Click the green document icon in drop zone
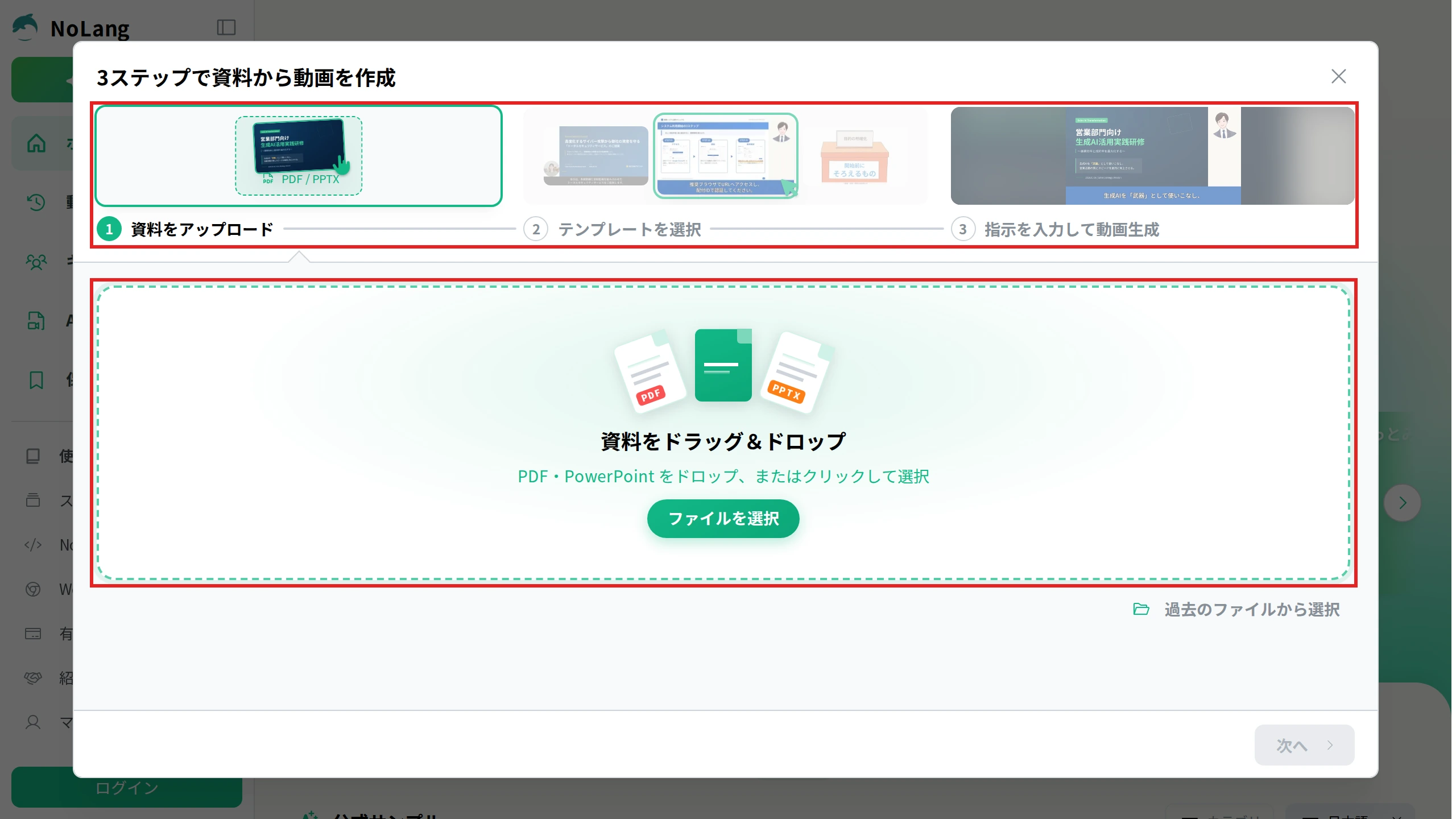 (x=723, y=365)
